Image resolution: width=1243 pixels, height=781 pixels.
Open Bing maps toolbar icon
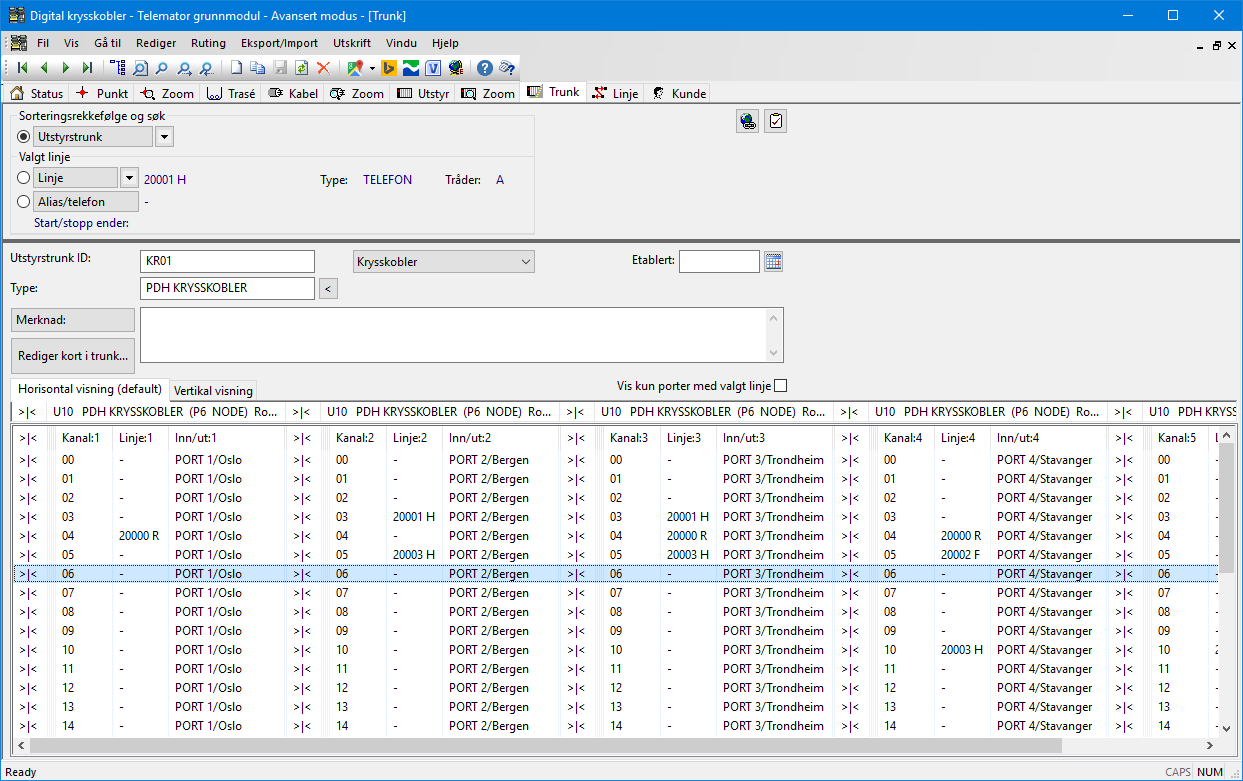[390, 68]
